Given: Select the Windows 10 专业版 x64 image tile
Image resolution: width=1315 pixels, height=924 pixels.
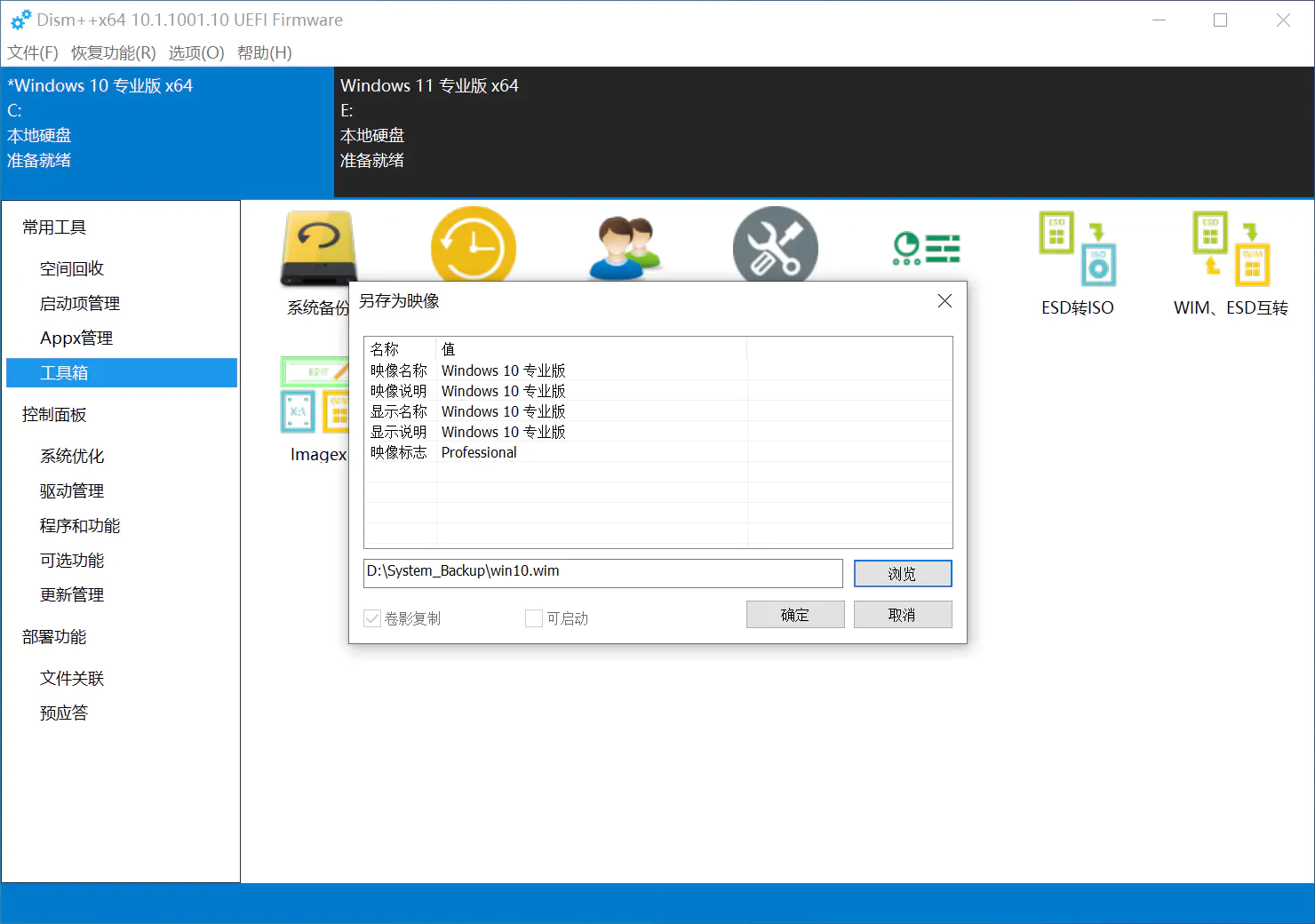Looking at the screenshot, I should pos(167,132).
